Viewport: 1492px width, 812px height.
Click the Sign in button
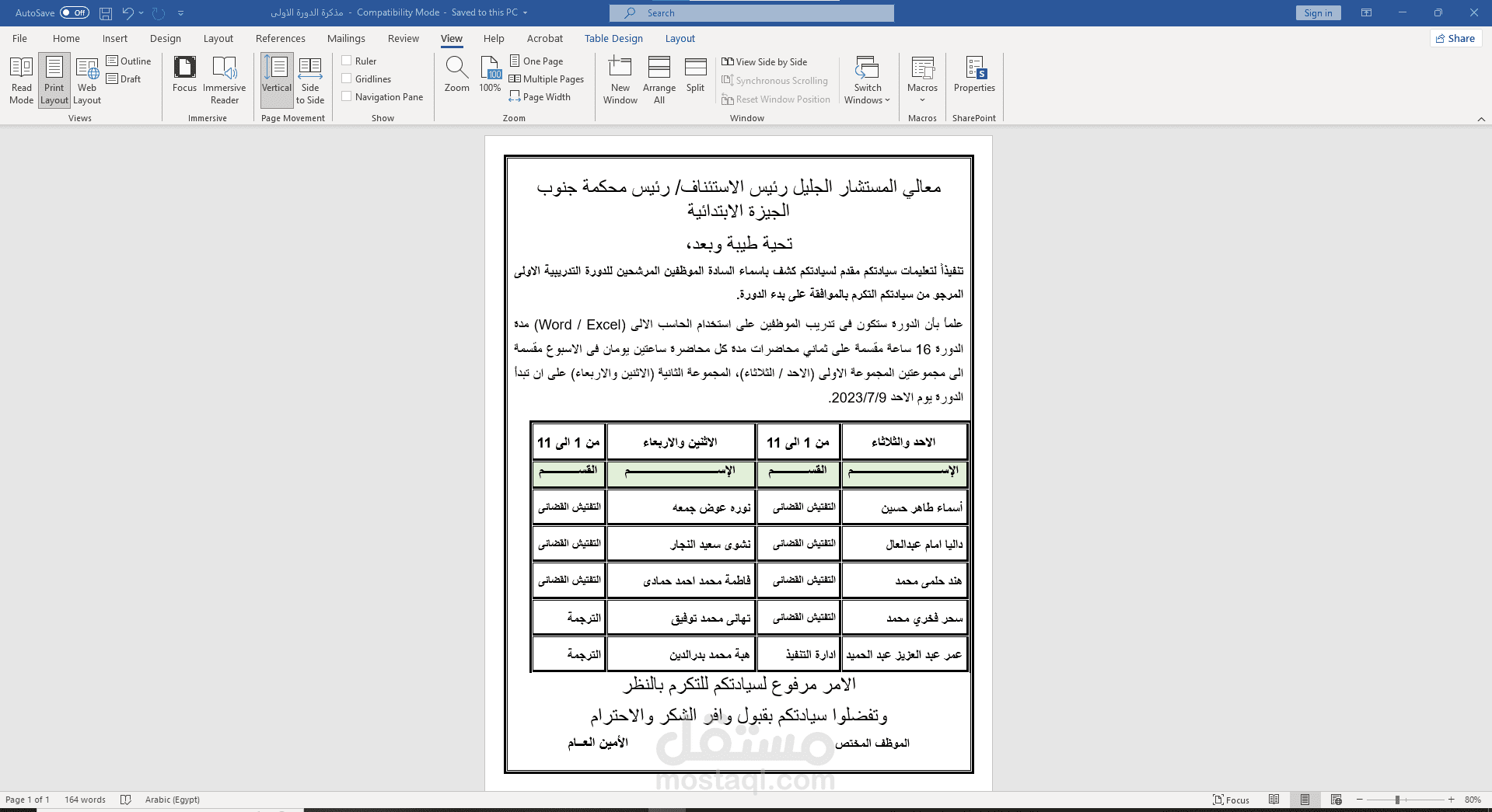(1318, 13)
